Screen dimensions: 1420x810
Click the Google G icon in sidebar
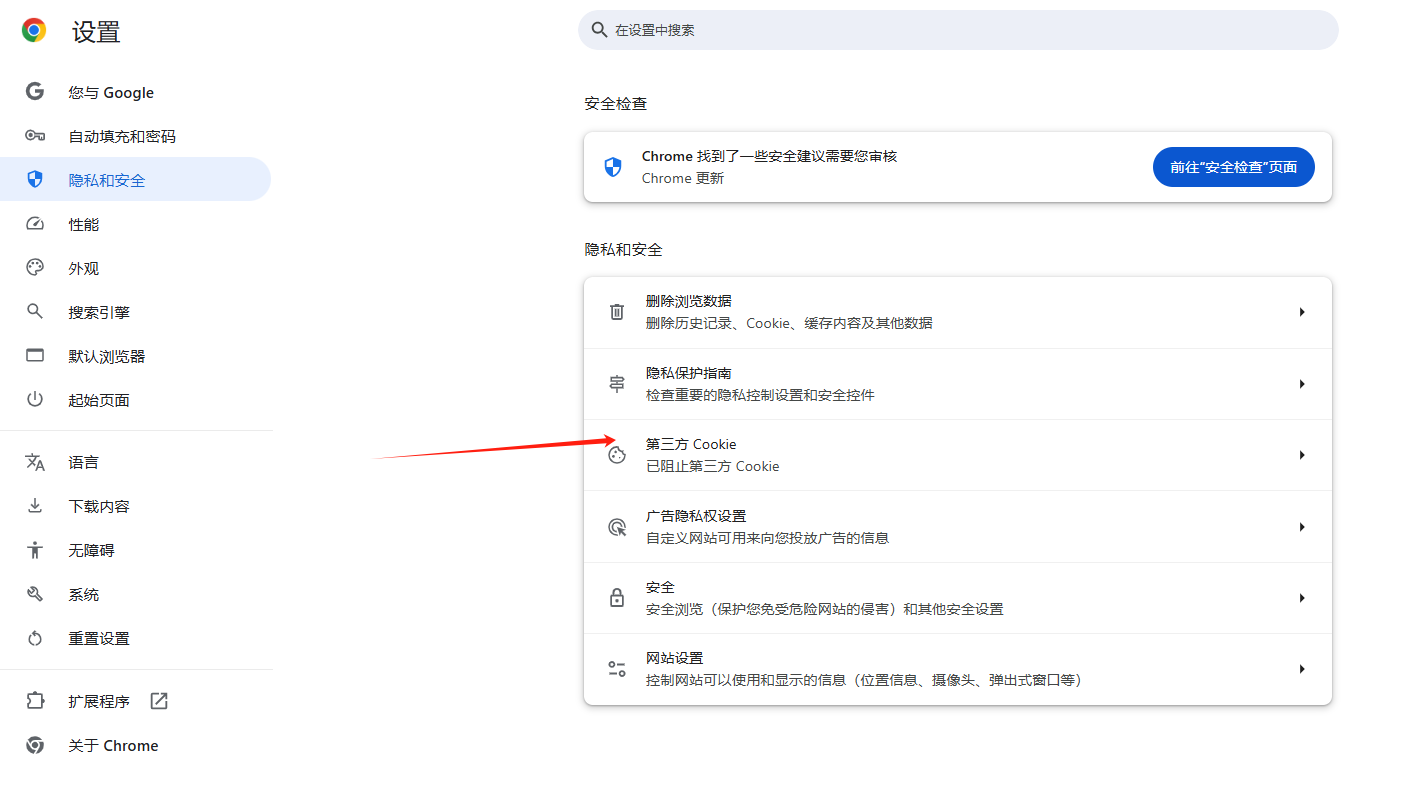click(x=35, y=92)
